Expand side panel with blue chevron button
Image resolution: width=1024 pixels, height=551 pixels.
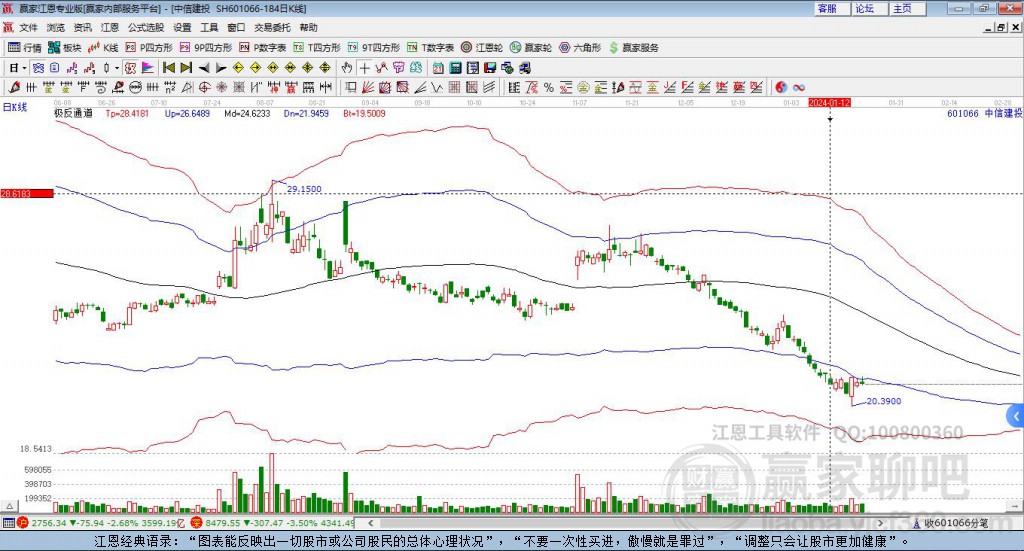pyautogui.click(x=1016, y=416)
